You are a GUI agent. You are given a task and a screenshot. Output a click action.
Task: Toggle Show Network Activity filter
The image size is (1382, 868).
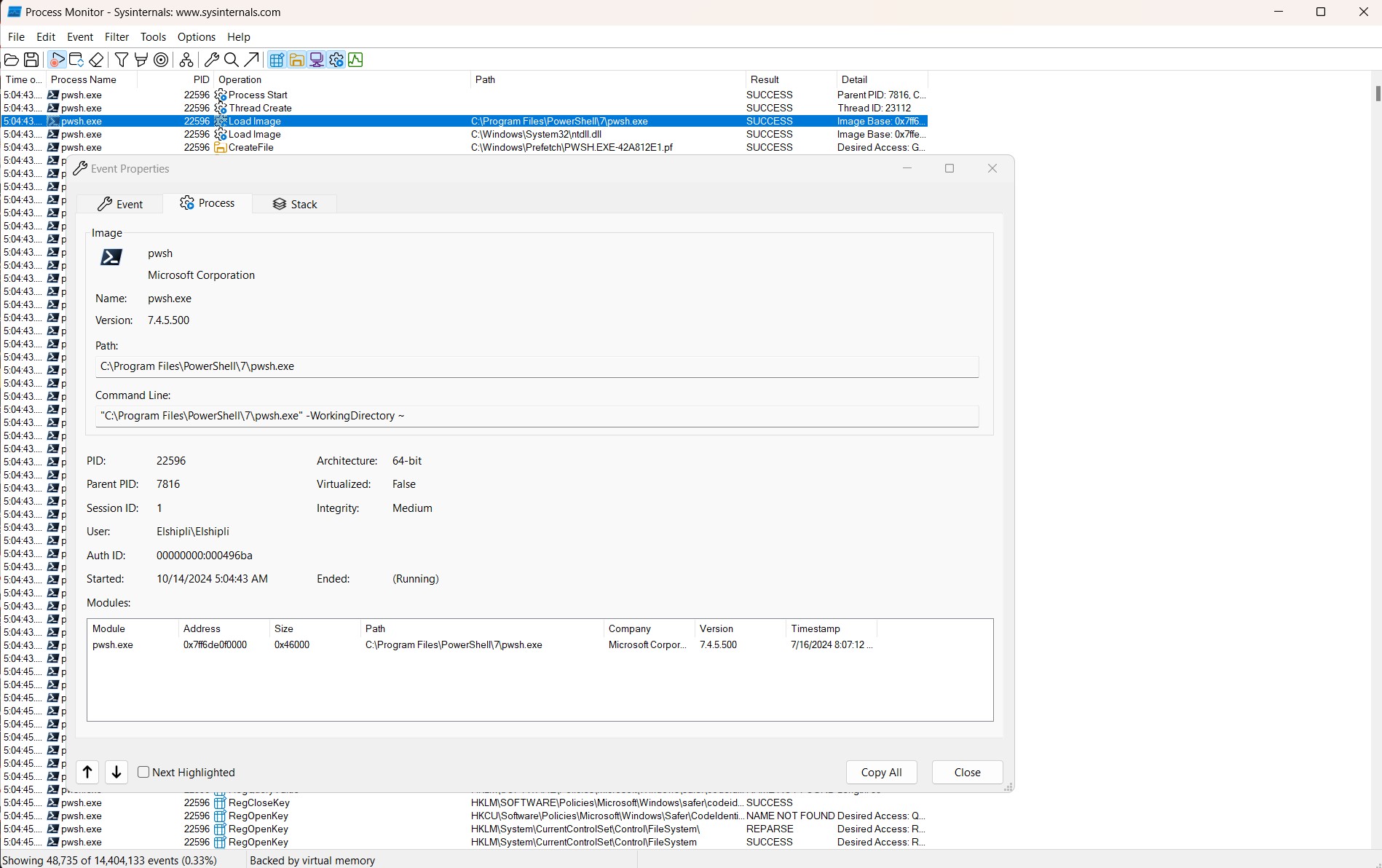(316, 60)
